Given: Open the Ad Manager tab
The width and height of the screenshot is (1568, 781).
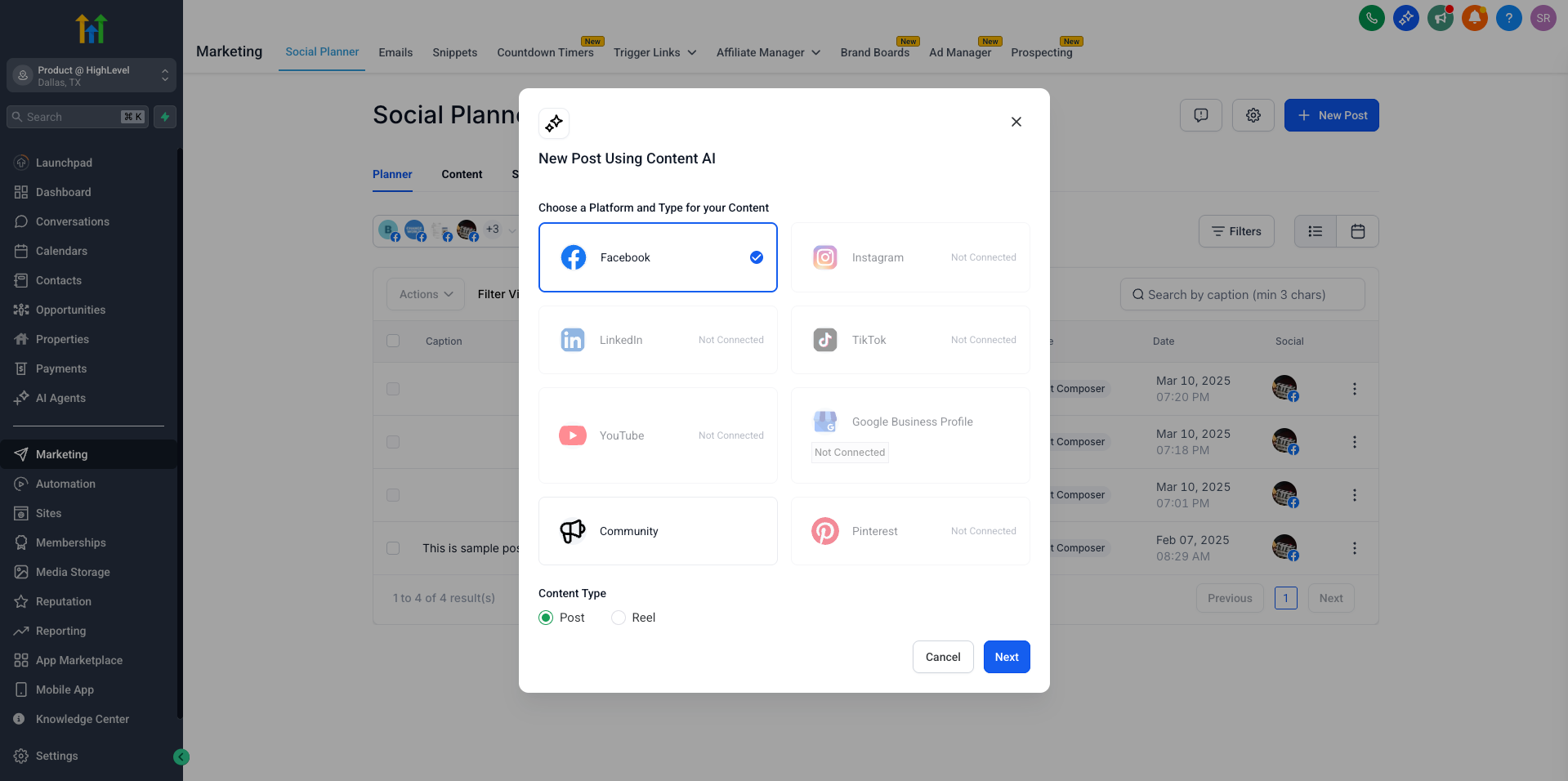Looking at the screenshot, I should pos(960,52).
